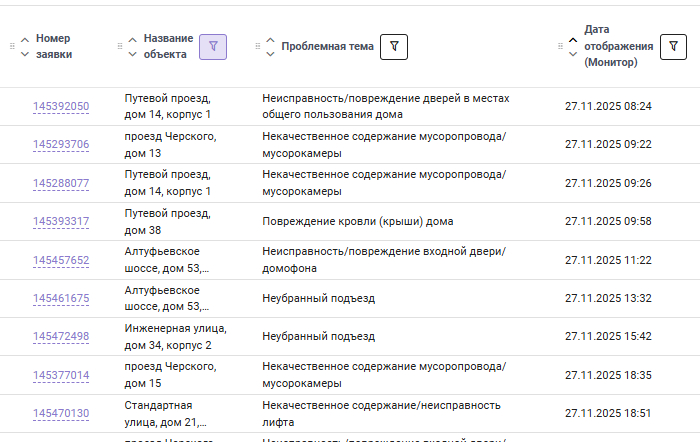
Task: Open request 145293706
Action: pos(61,145)
